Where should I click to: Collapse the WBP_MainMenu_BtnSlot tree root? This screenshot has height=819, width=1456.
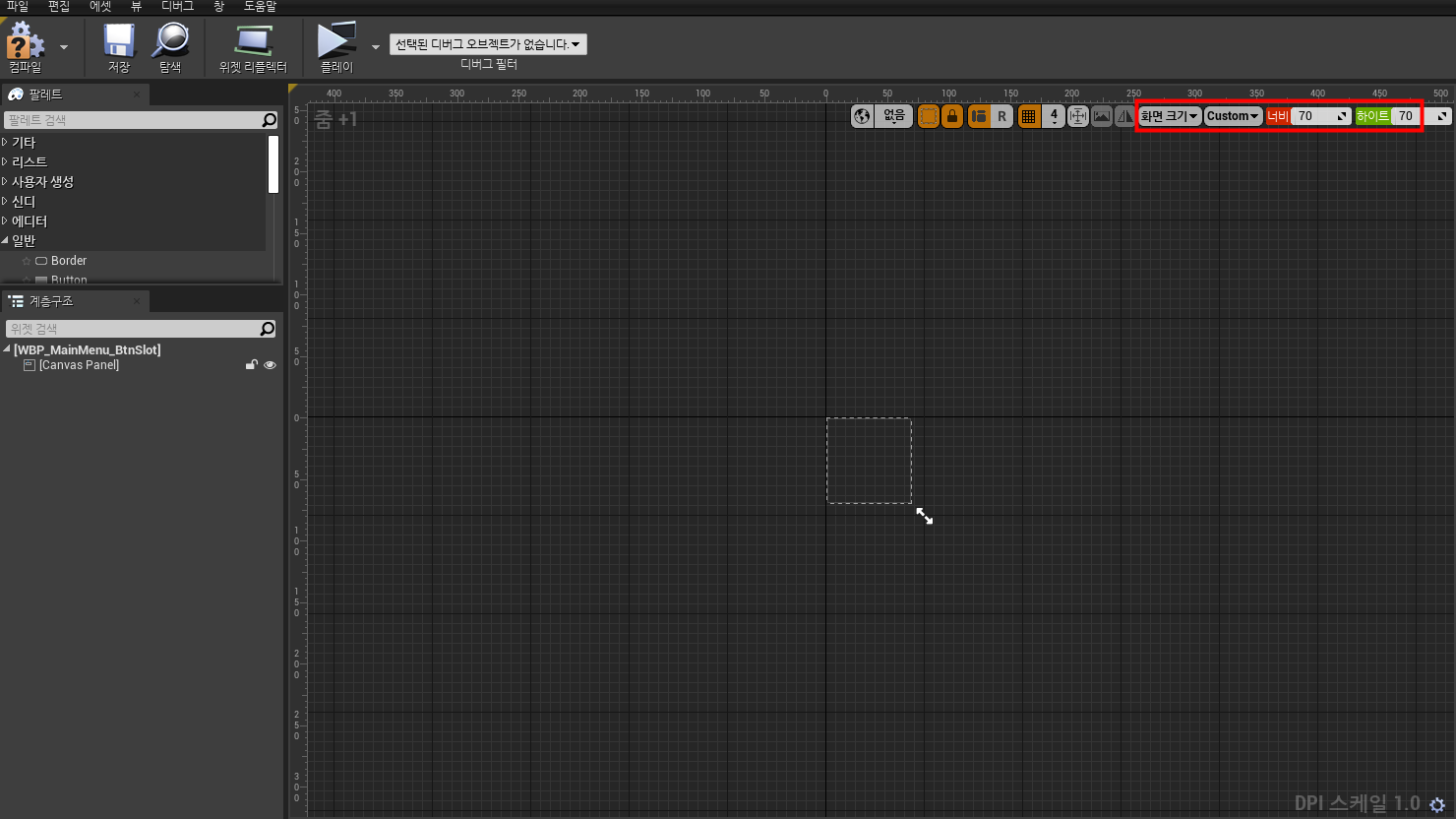point(7,349)
